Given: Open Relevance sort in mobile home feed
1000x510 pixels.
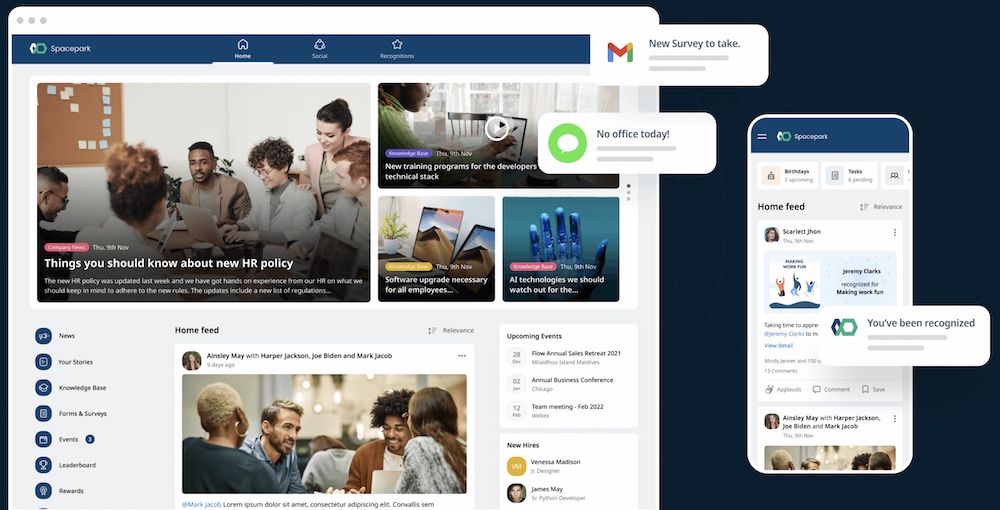Looking at the screenshot, I should click(x=880, y=207).
